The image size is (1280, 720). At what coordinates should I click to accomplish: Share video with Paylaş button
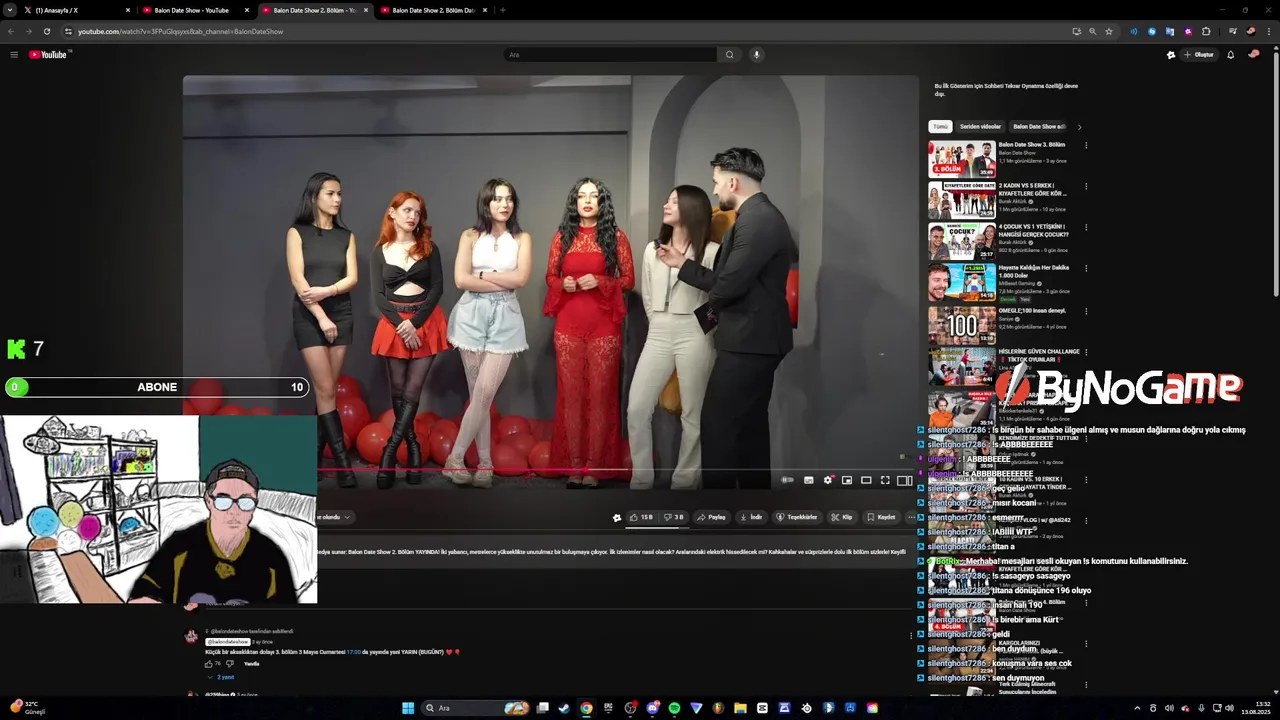click(711, 517)
